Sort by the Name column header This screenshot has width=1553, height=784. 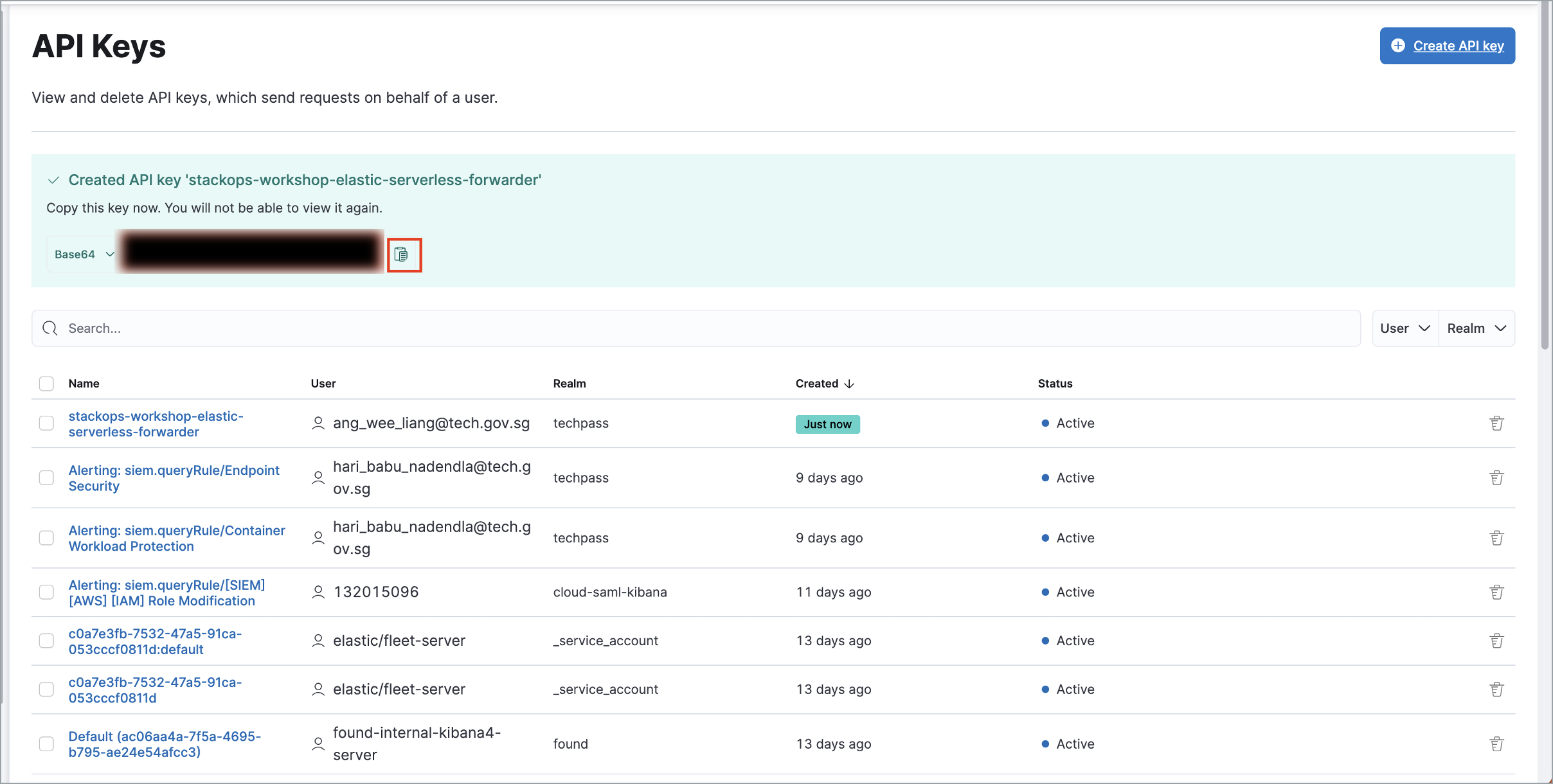(x=84, y=384)
